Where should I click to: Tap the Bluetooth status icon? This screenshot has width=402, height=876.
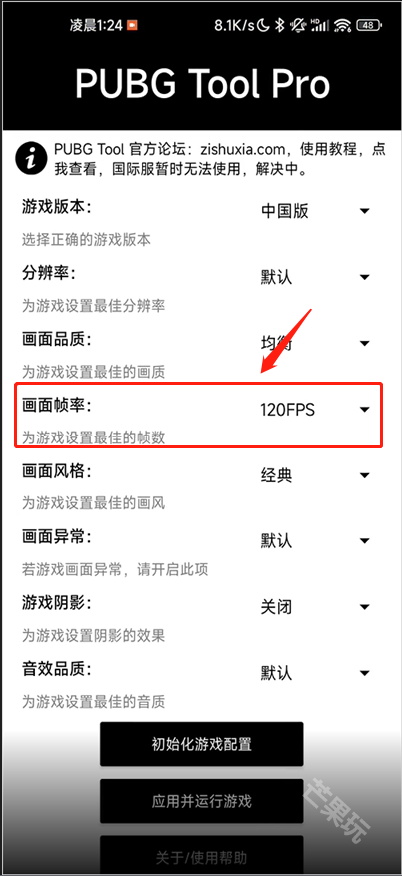(280, 25)
